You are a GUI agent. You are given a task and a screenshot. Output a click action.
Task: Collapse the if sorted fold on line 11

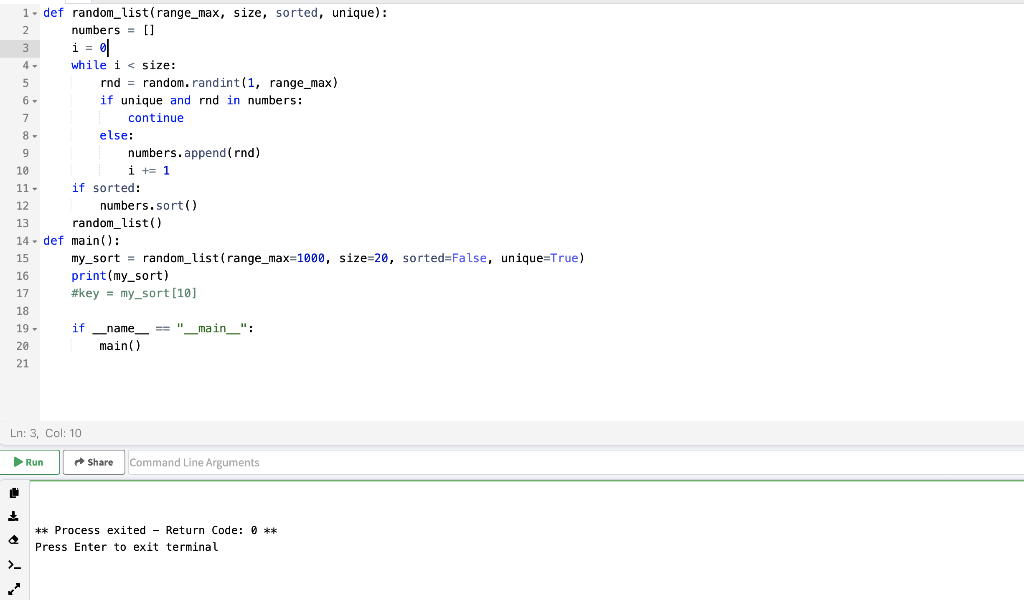pyautogui.click(x=35, y=189)
